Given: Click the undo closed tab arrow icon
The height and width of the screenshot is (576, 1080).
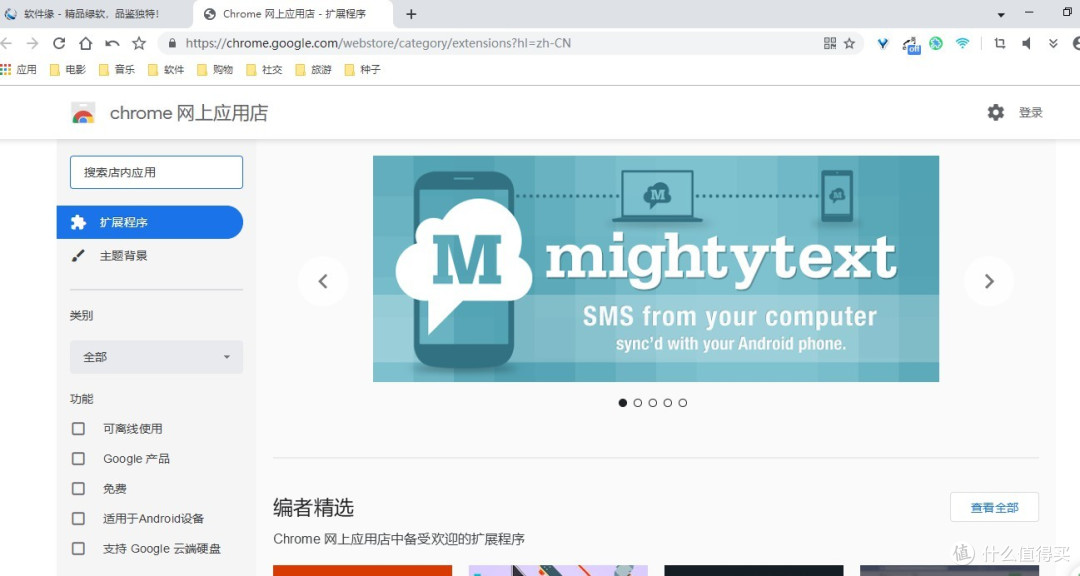Looking at the screenshot, I should click(x=112, y=43).
